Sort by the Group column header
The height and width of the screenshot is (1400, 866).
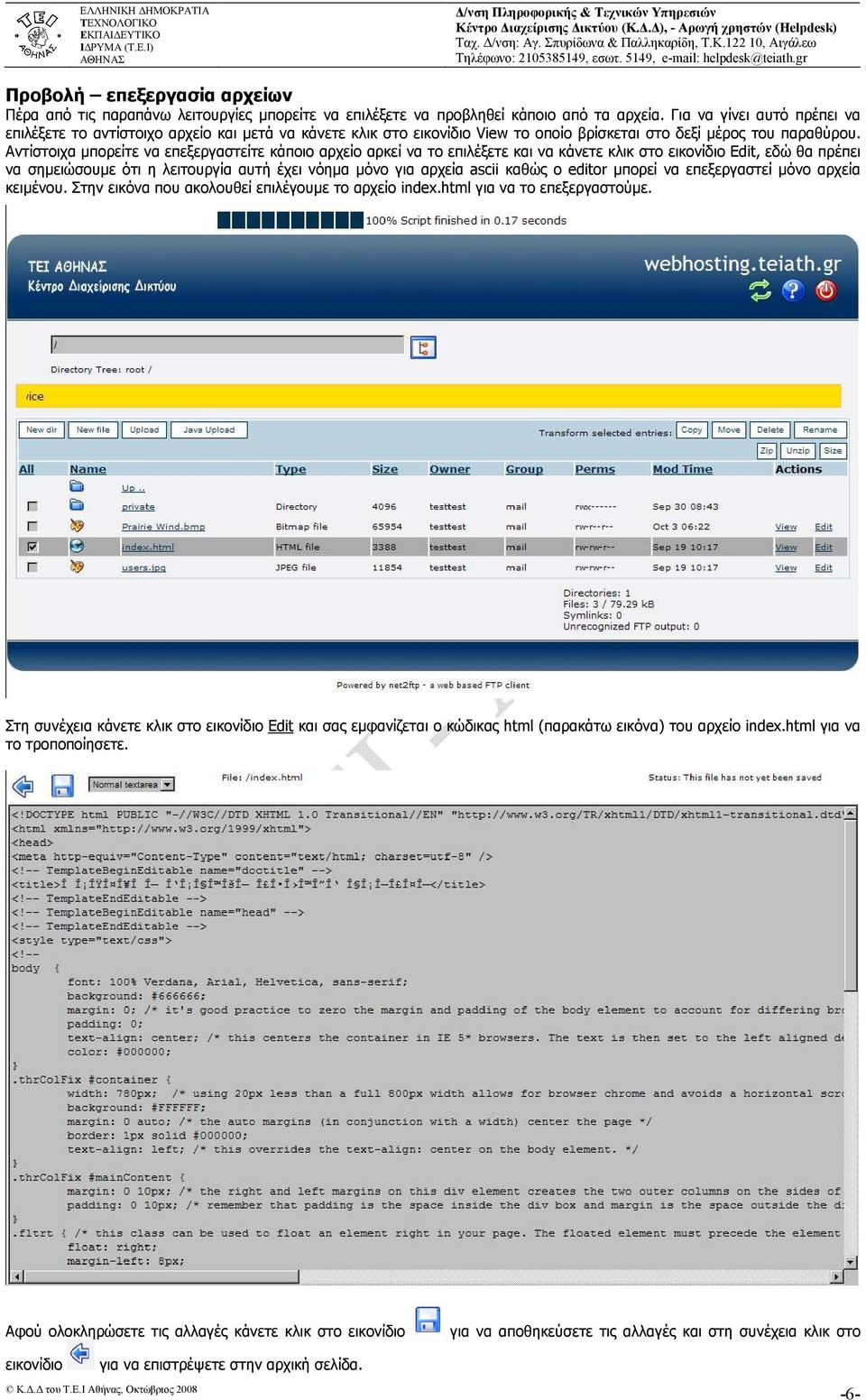click(x=524, y=469)
